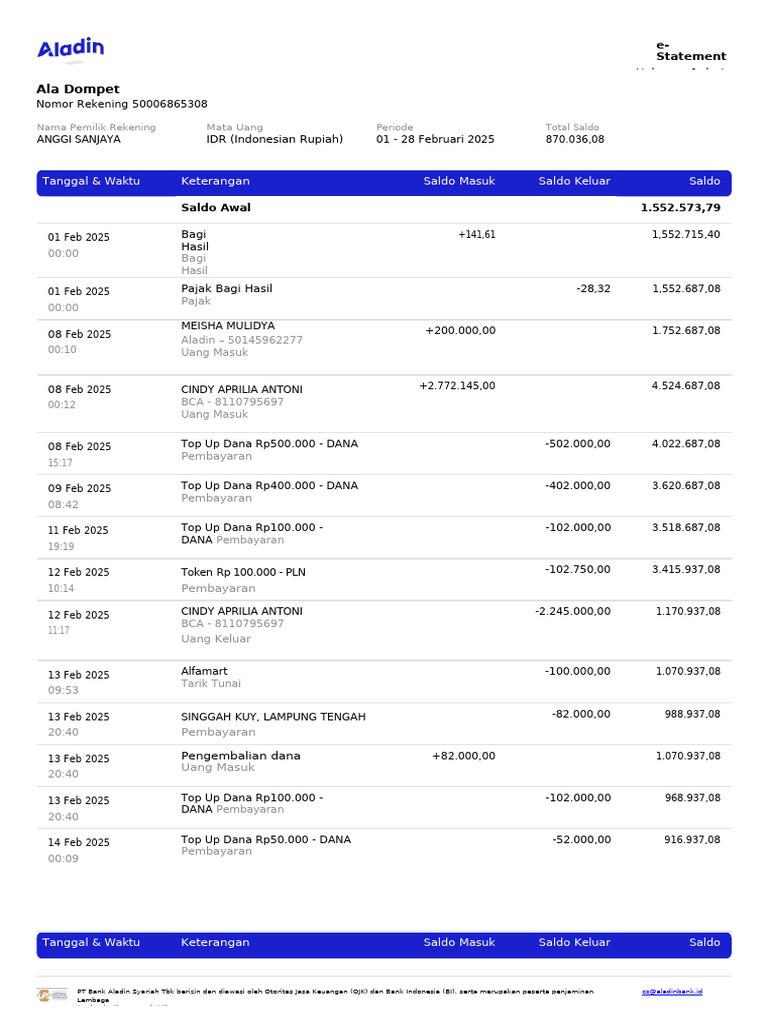Screen dimensions: 768x1024
Task: Click Top Up Dana Rp50.000 - DANA
Action: (x=266, y=840)
